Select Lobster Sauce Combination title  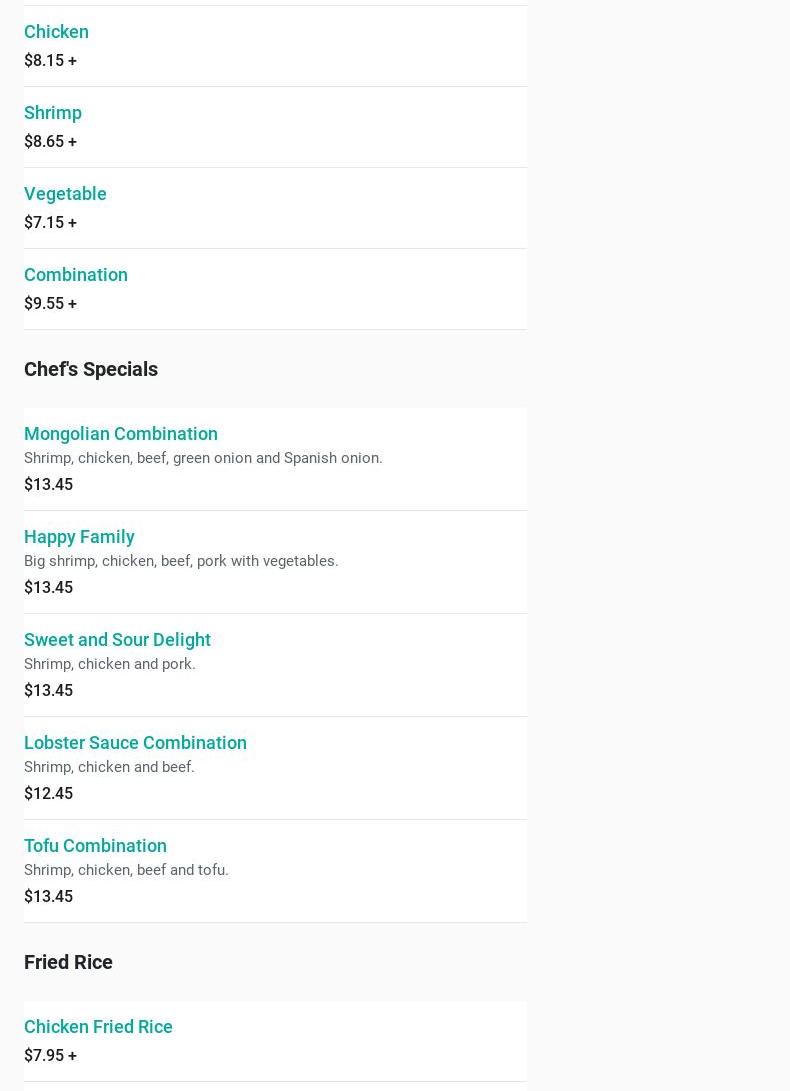click(135, 743)
